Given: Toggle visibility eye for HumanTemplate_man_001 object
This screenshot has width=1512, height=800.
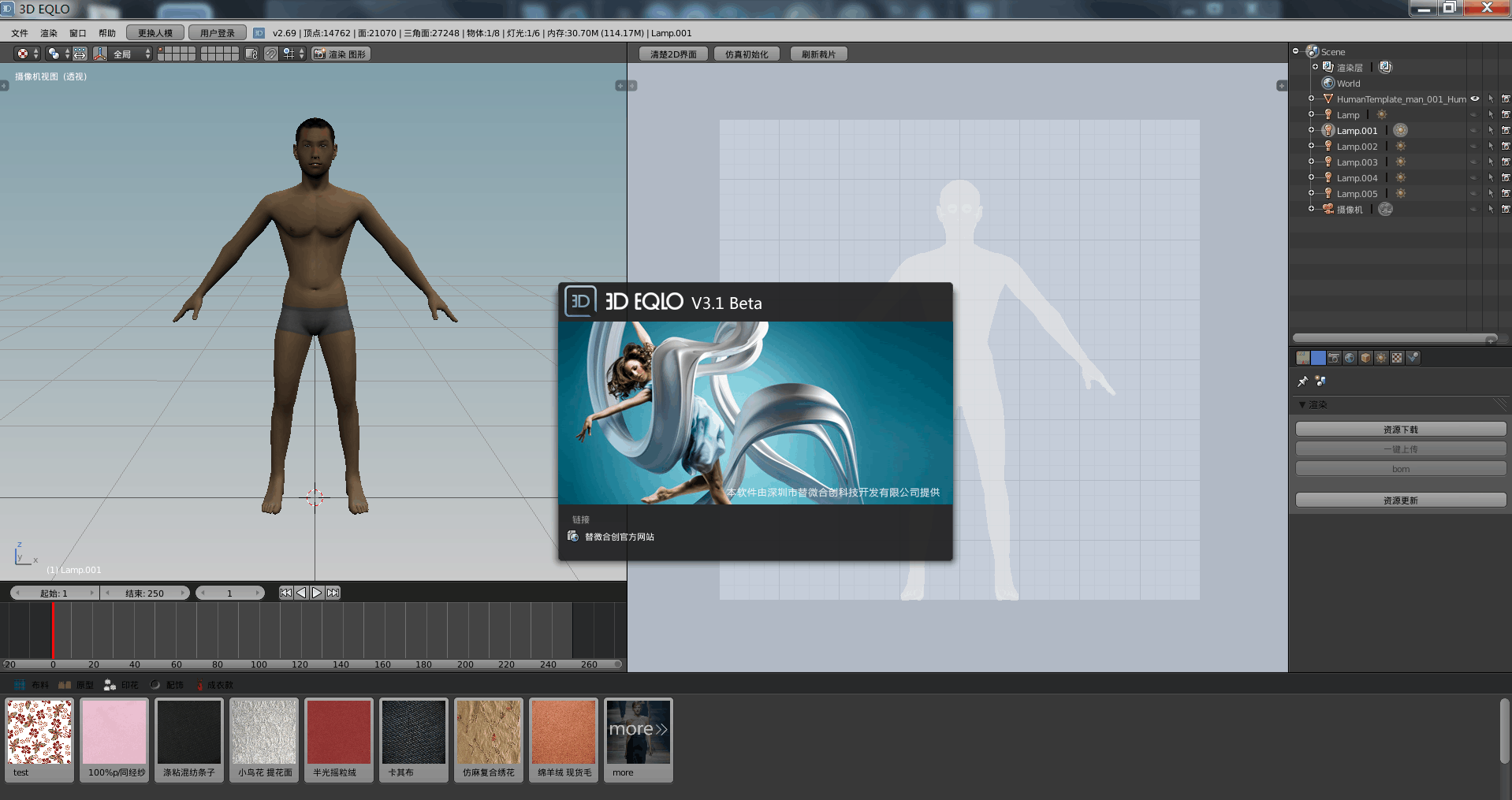Looking at the screenshot, I should coord(1474,99).
